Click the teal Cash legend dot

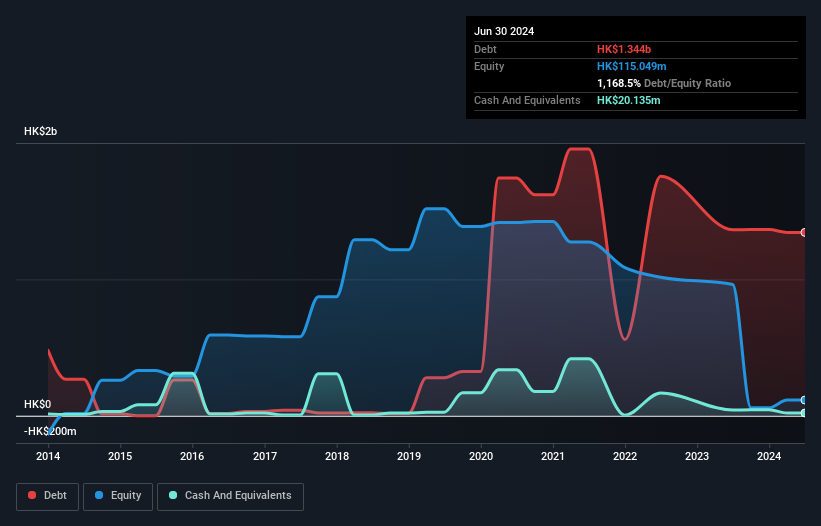click(173, 495)
